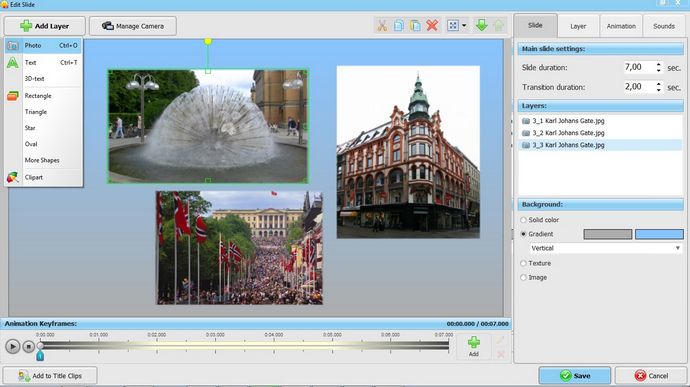This screenshot has width=690, height=387.
Task: Click the Copy icon in toolbar
Action: coord(399,26)
